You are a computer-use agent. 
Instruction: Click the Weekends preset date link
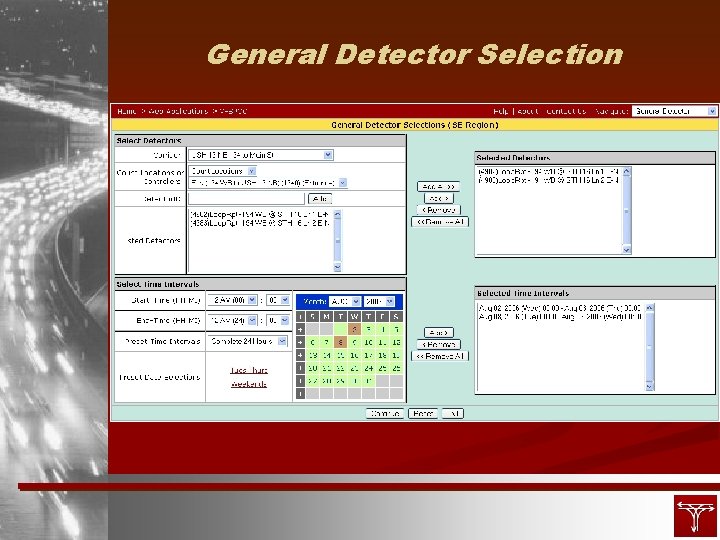249,384
